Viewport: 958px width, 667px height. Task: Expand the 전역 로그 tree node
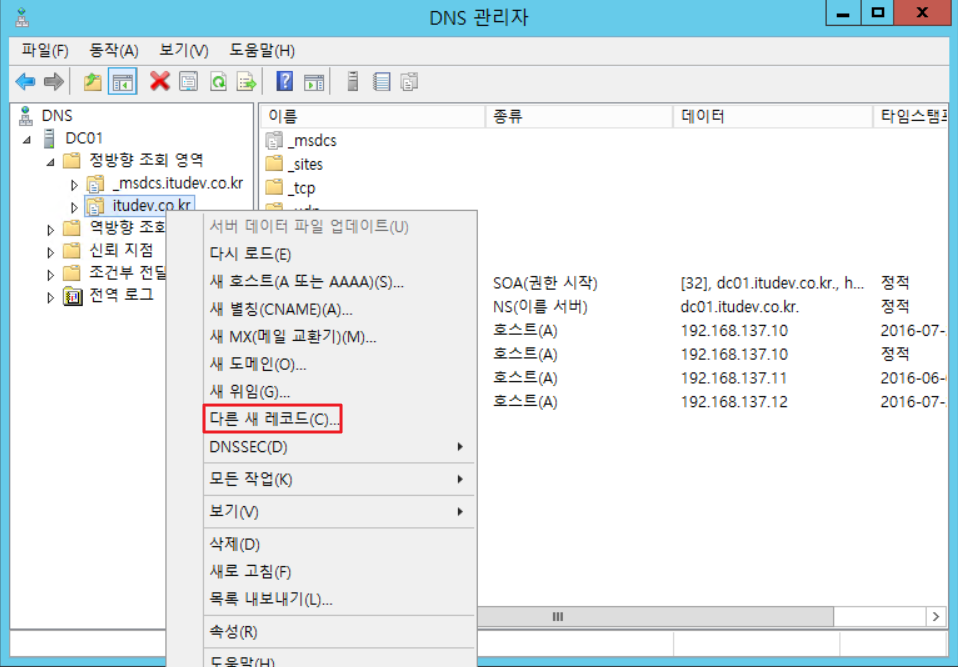(x=51, y=297)
